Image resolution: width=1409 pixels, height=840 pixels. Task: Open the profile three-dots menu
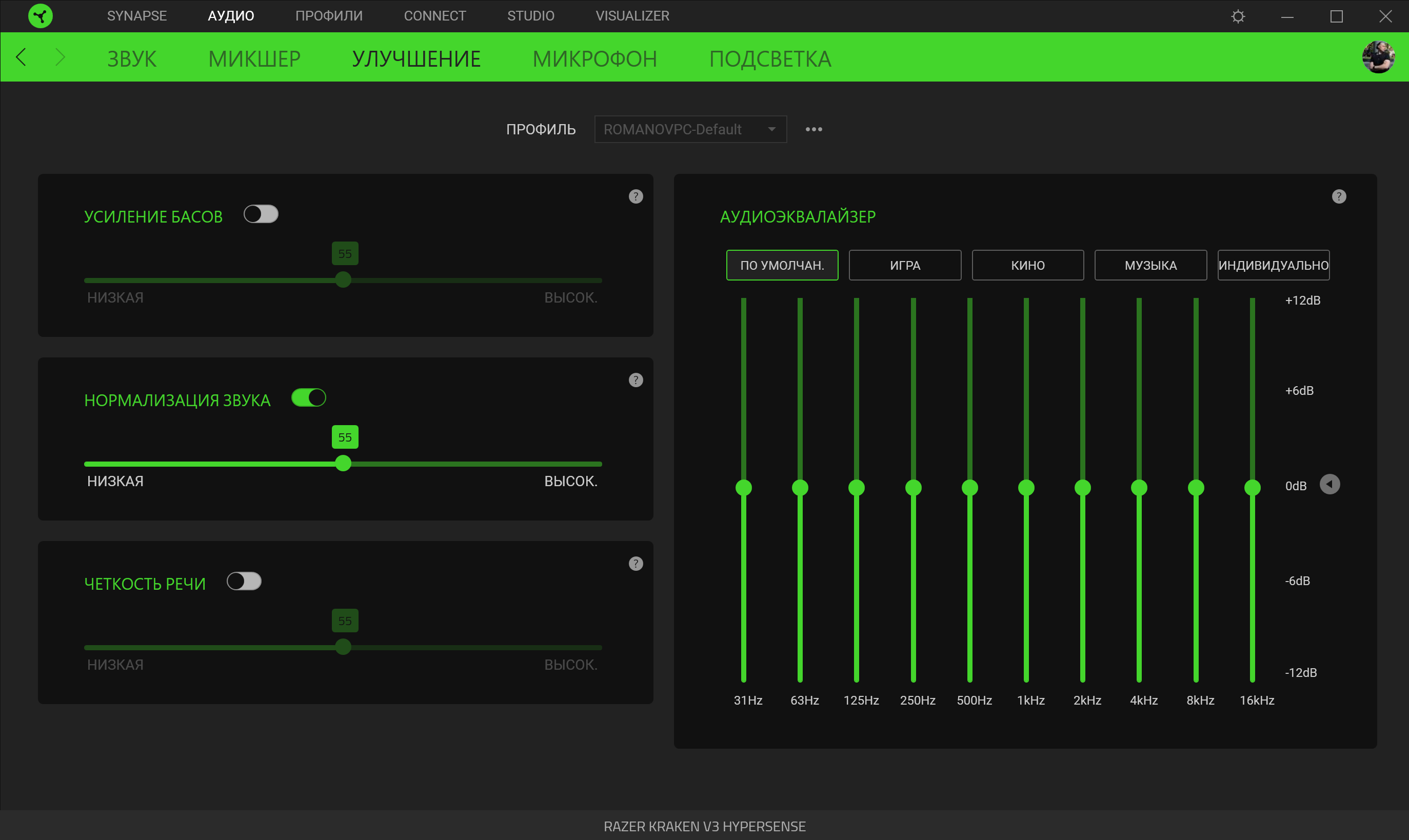click(x=813, y=129)
